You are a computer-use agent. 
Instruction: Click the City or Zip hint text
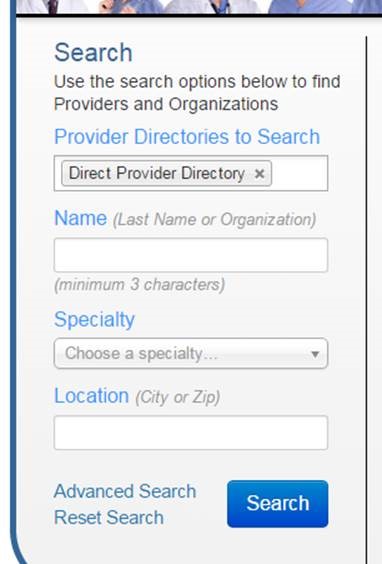pos(178,397)
